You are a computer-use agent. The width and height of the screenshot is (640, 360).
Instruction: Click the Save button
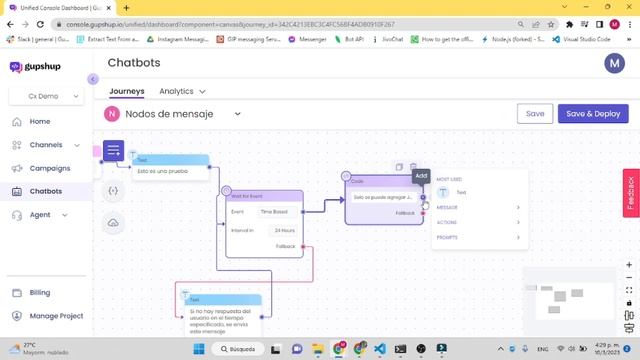[535, 113]
